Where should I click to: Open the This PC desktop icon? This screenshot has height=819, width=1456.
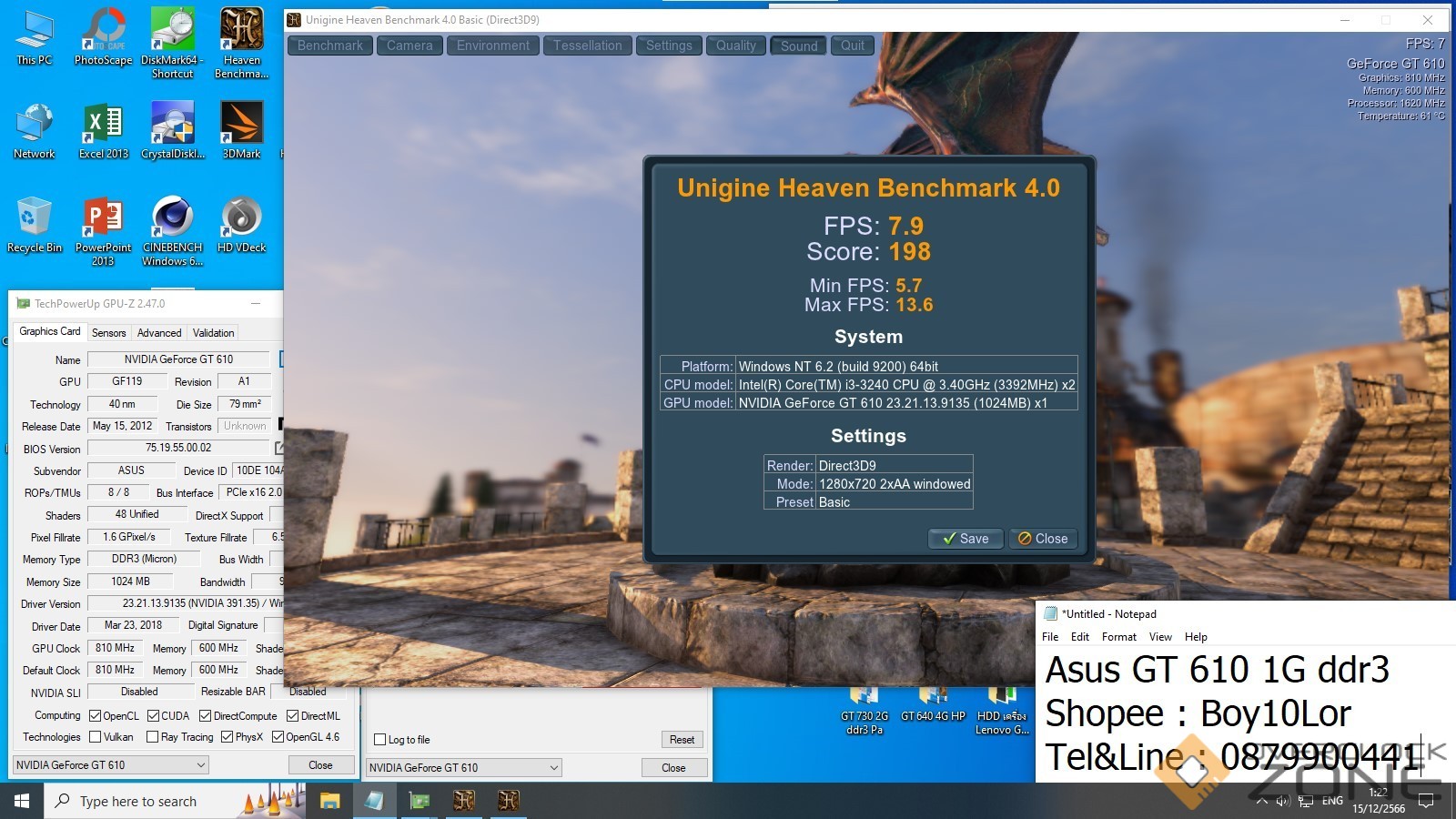pos(35,37)
